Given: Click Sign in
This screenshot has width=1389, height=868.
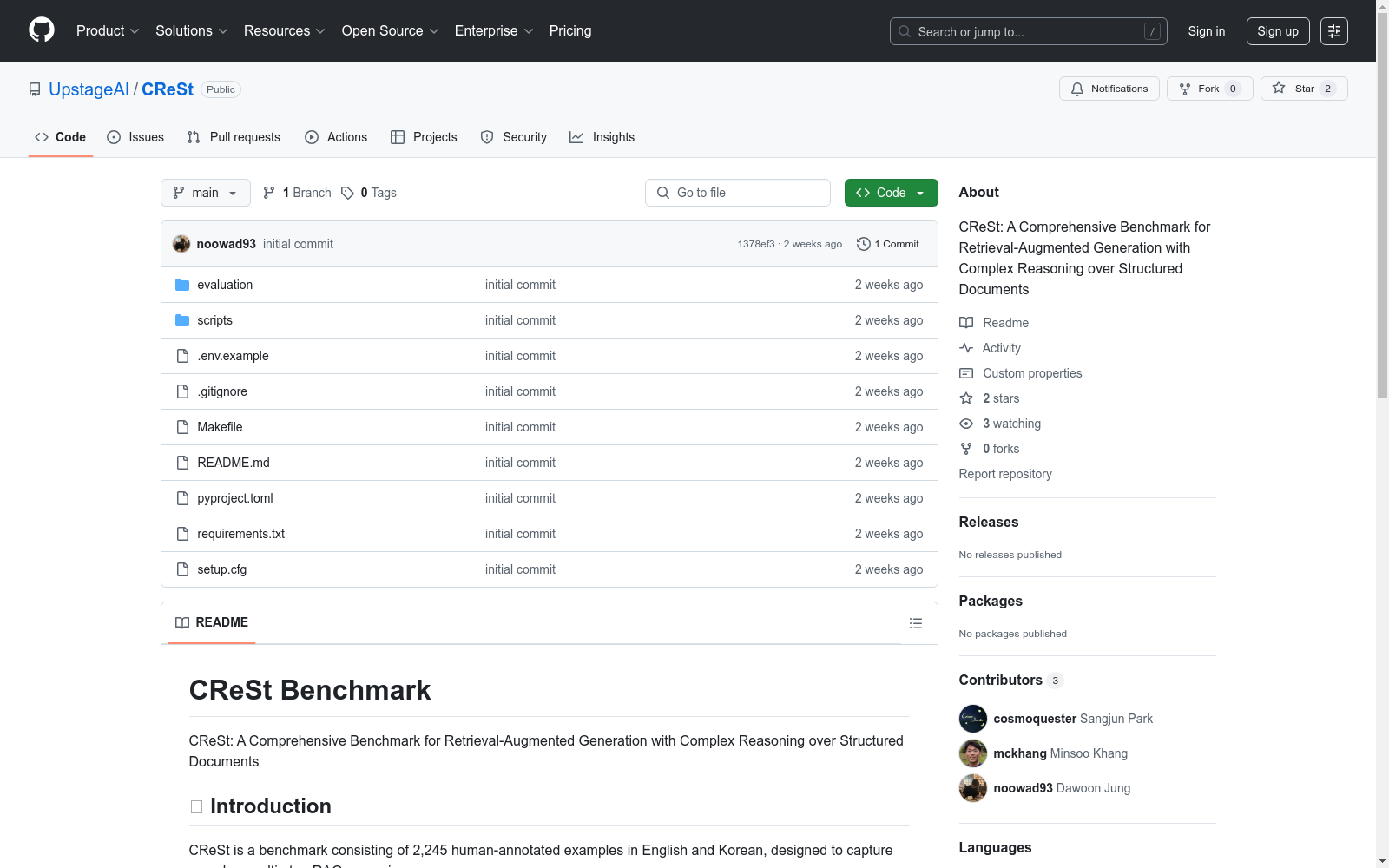Looking at the screenshot, I should (x=1207, y=31).
